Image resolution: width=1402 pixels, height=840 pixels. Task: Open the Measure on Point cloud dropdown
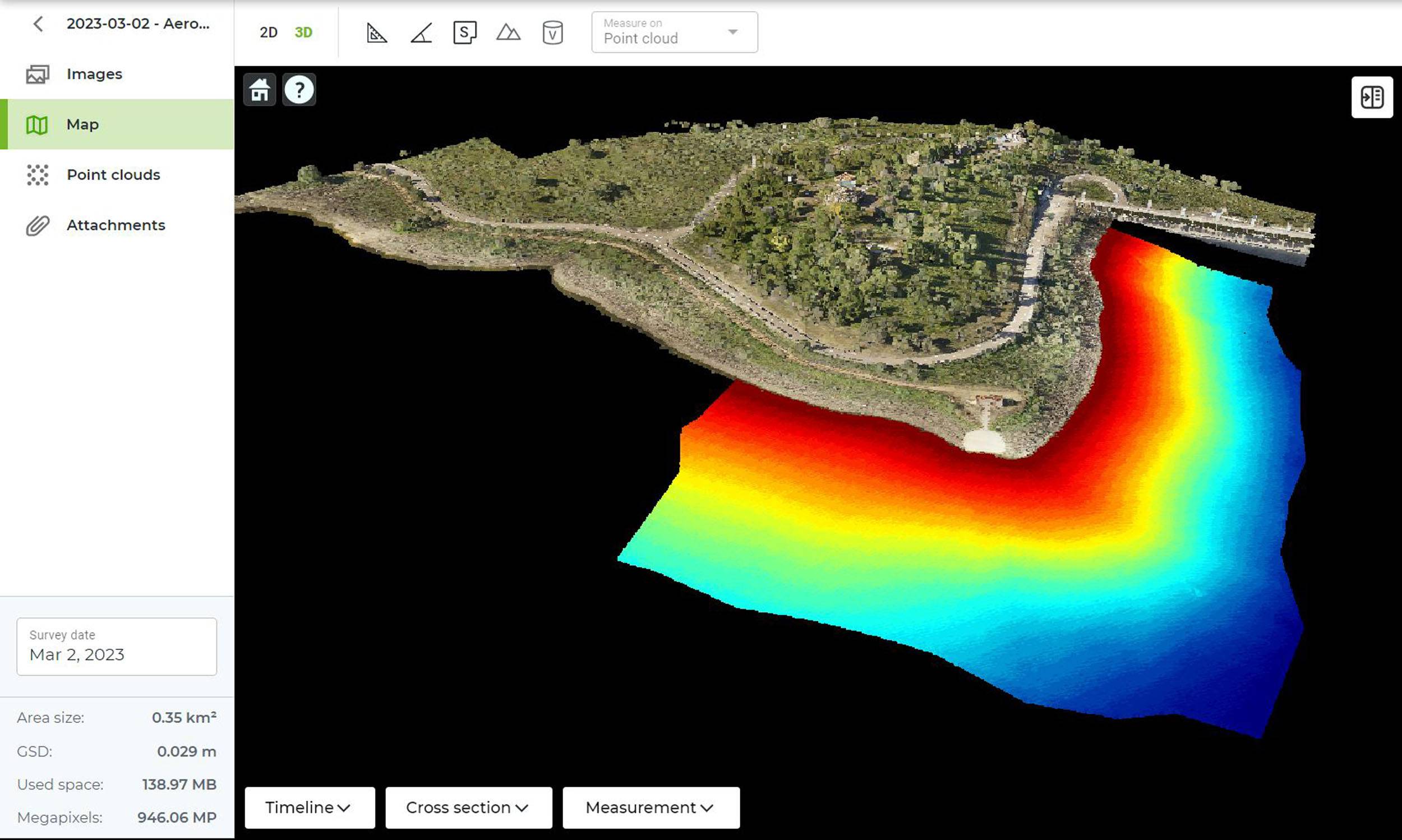point(674,33)
